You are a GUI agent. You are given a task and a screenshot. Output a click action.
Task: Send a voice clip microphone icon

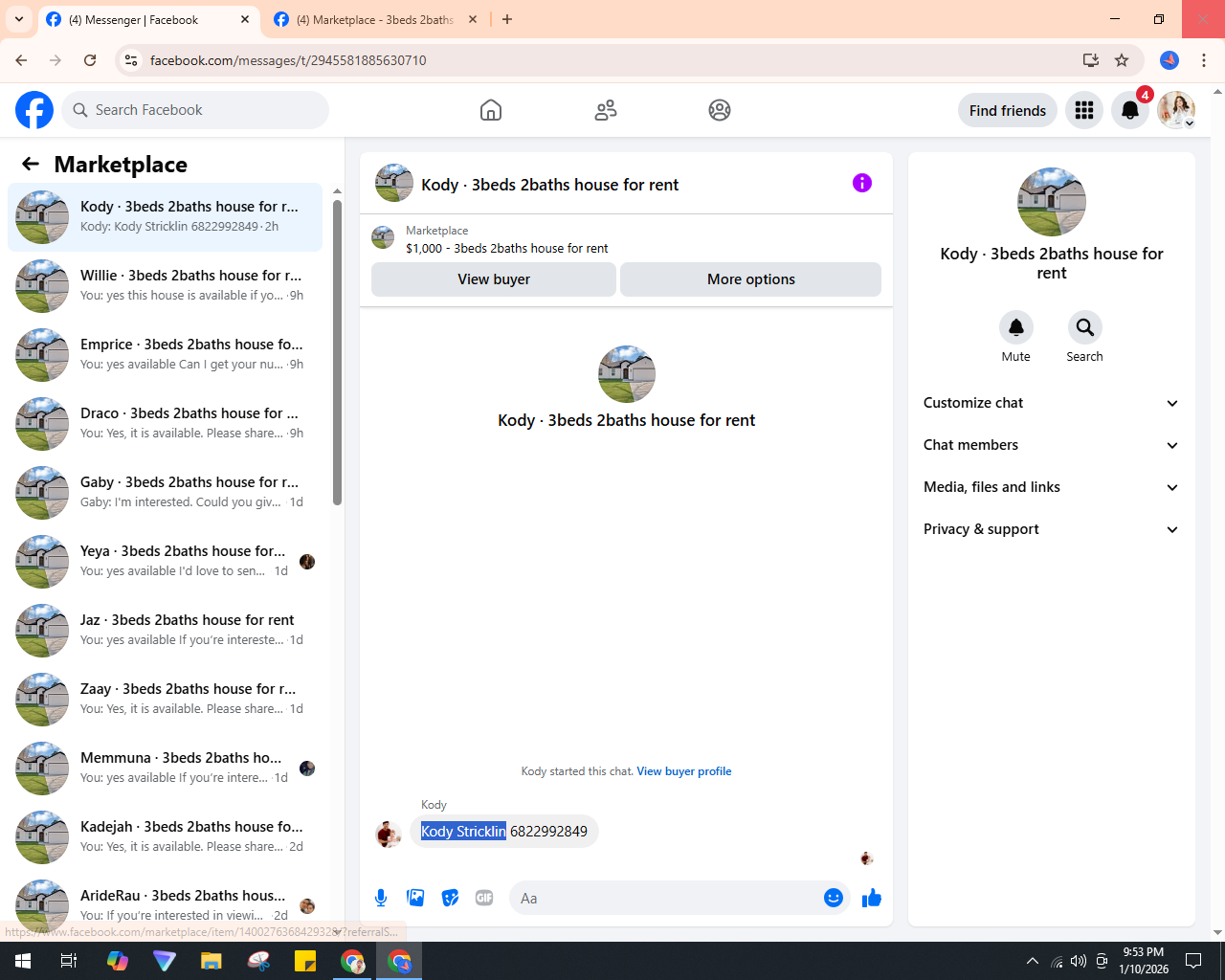tap(381, 898)
